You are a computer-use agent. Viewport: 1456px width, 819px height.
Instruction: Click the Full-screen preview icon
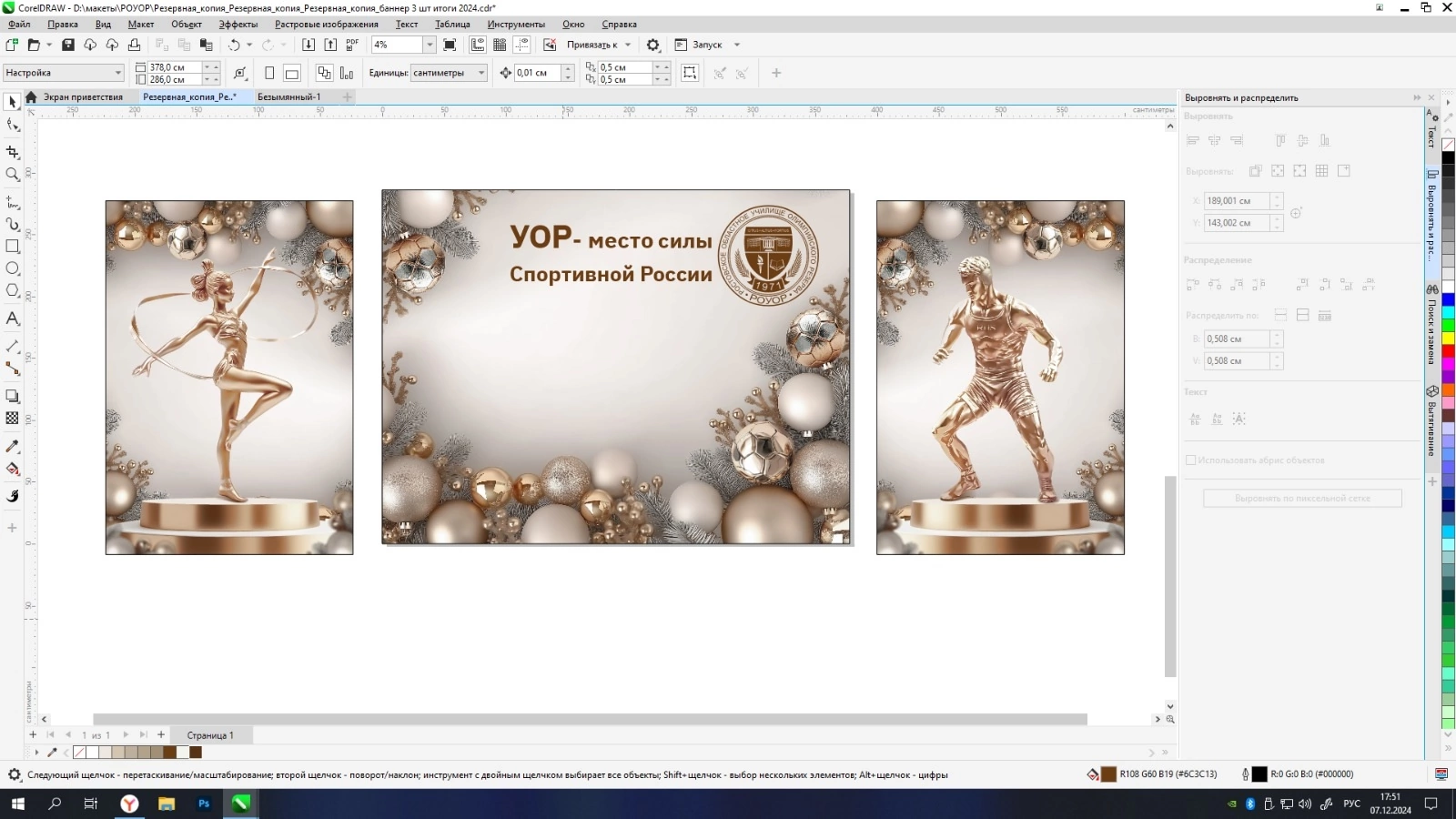pyautogui.click(x=450, y=45)
